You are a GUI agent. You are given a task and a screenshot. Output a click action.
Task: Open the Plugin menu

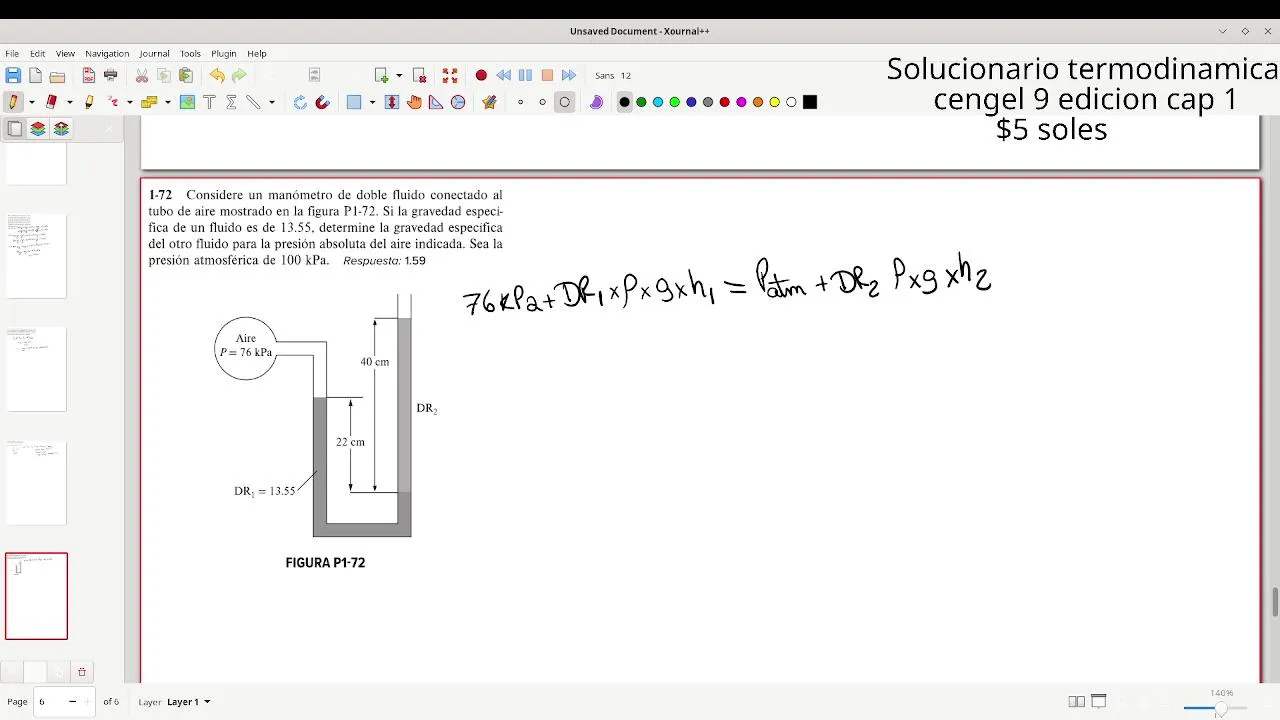pyautogui.click(x=224, y=53)
